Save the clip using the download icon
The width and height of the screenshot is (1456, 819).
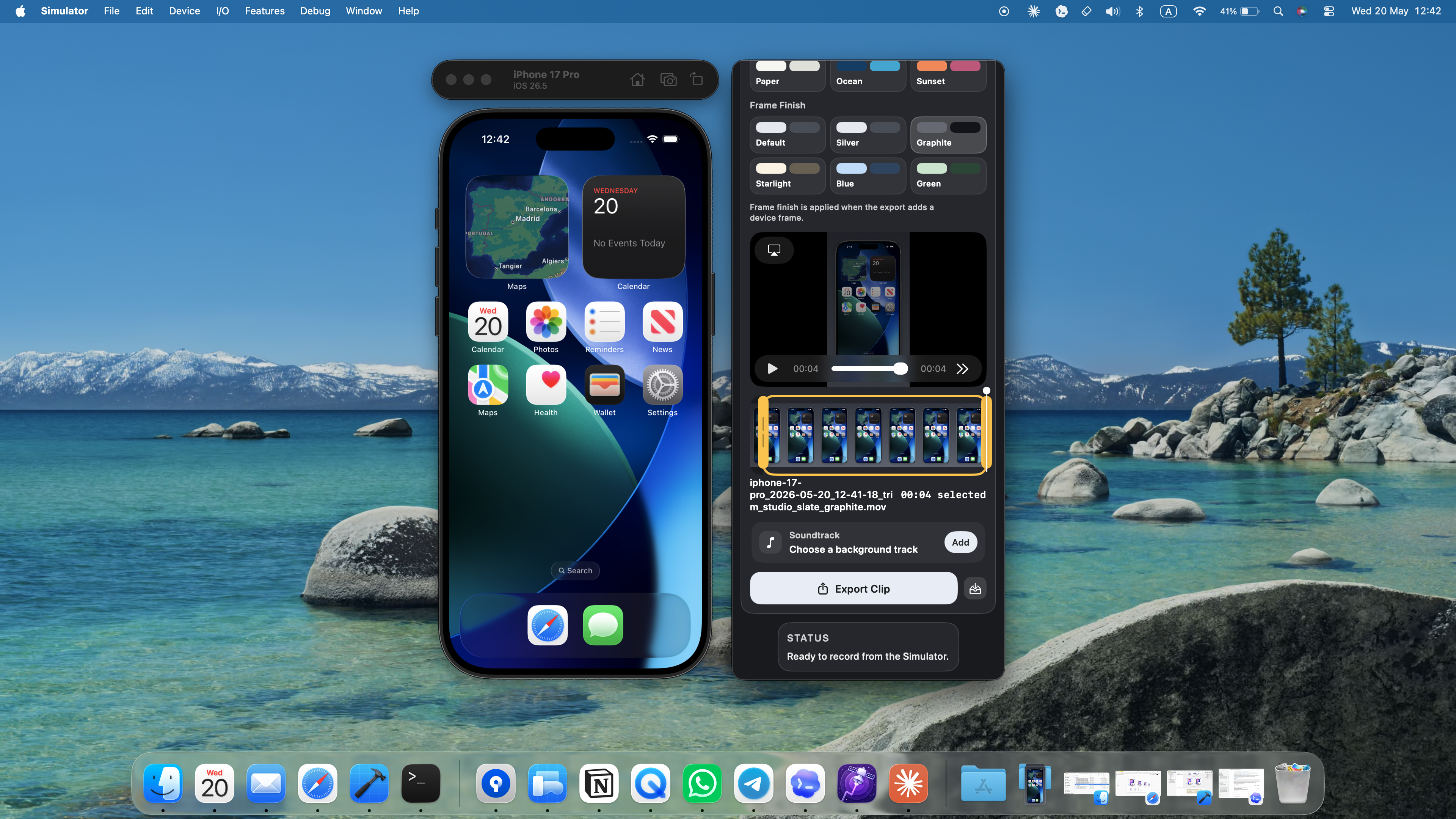click(x=975, y=589)
